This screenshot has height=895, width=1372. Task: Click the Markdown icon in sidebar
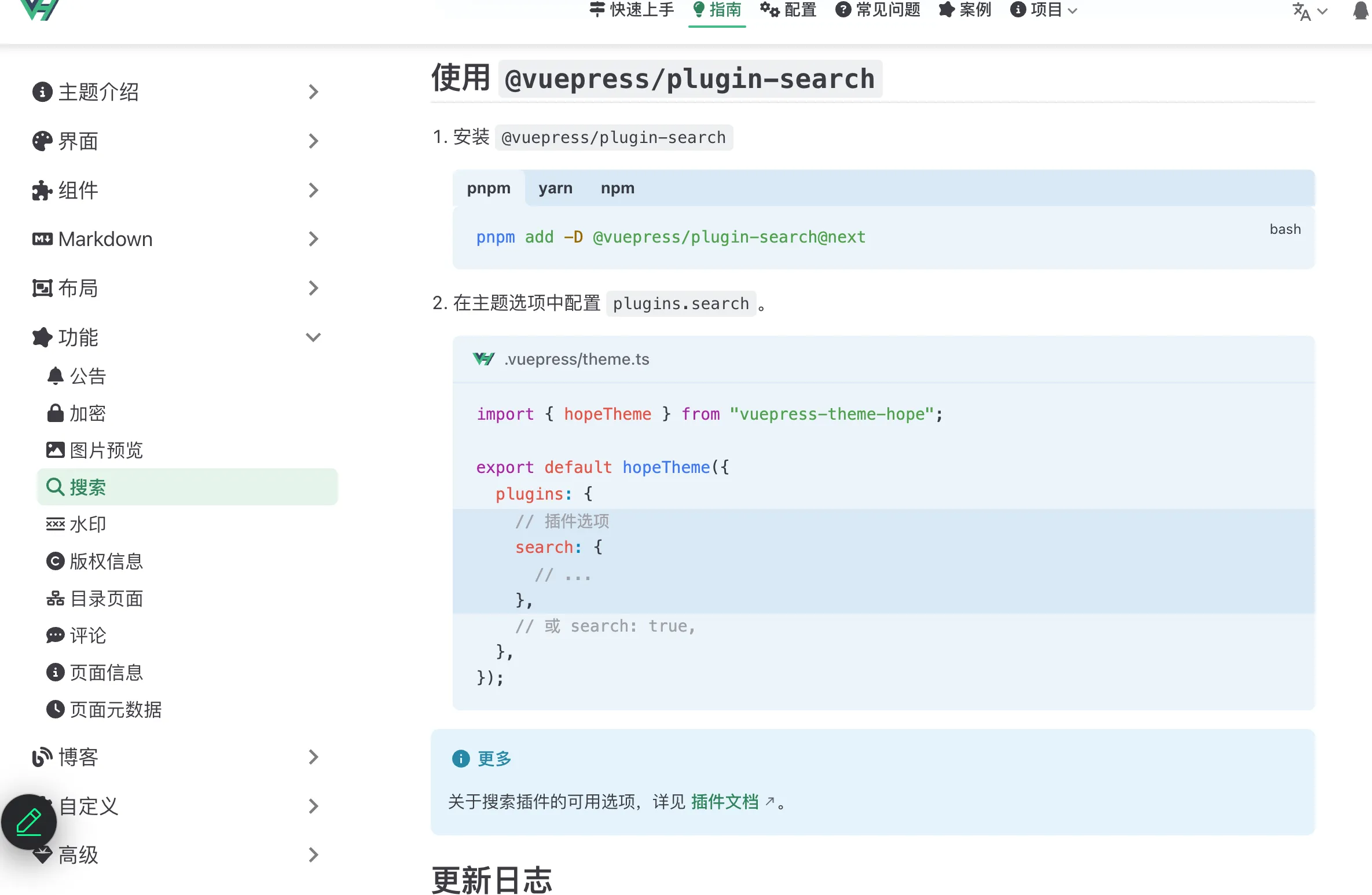click(x=42, y=239)
